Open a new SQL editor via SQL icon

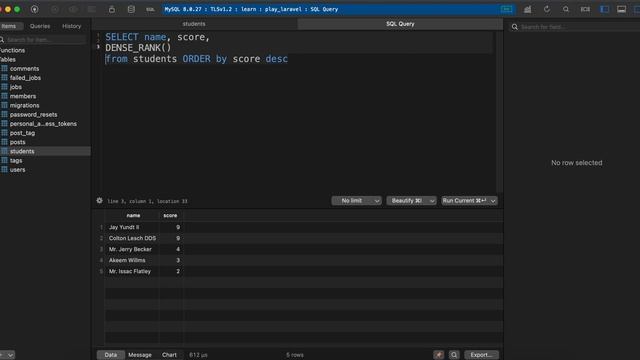tap(151, 9)
